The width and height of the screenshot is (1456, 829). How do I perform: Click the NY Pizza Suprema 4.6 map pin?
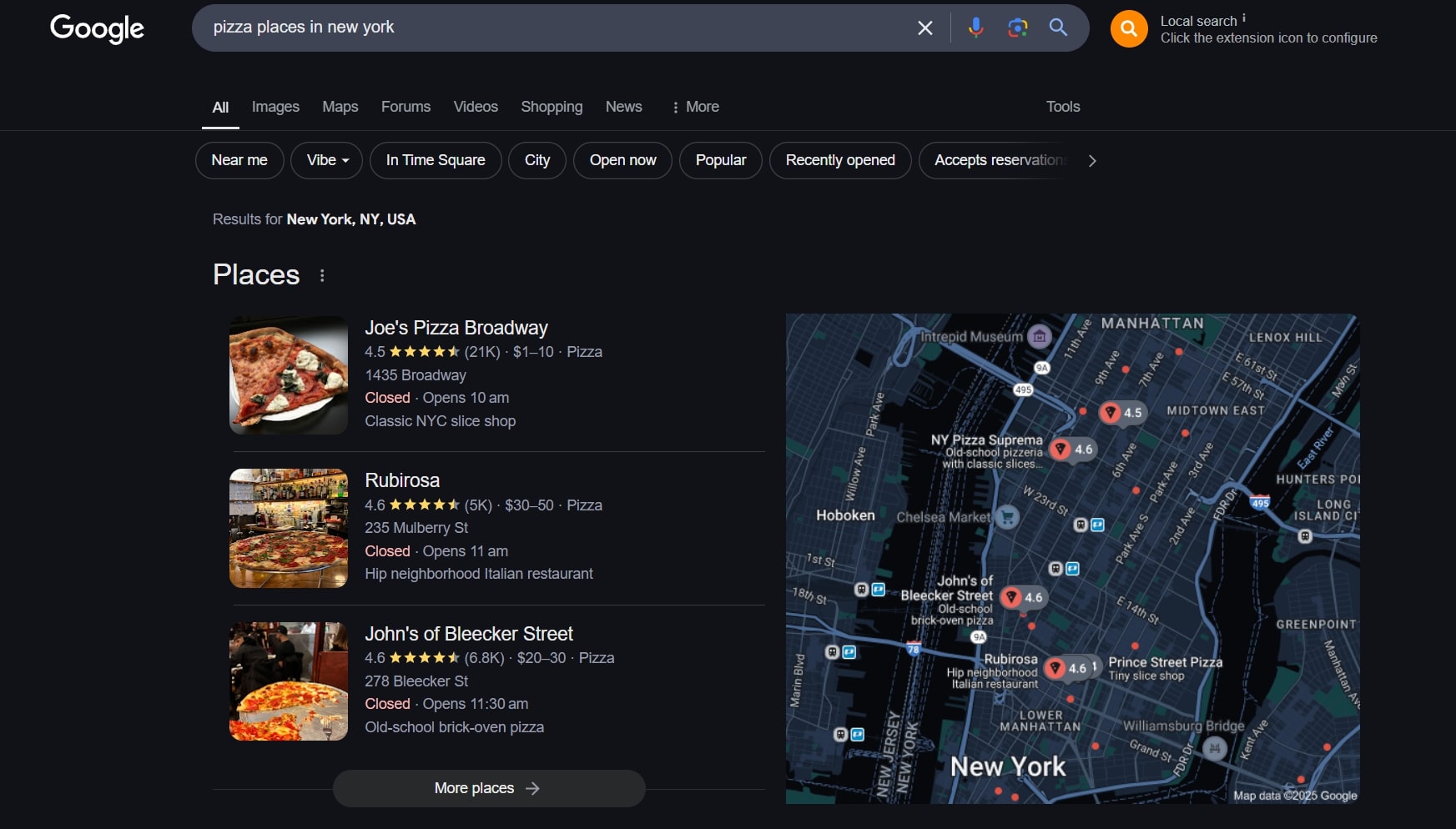click(1073, 449)
